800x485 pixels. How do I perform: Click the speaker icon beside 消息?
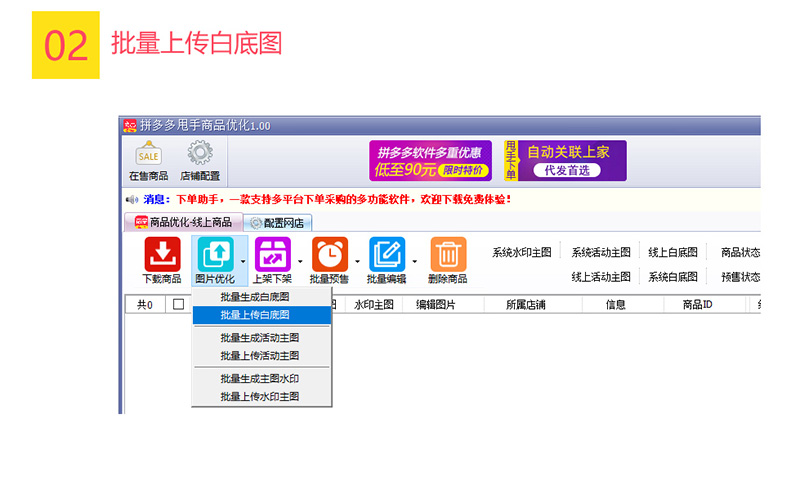[x=132, y=199]
